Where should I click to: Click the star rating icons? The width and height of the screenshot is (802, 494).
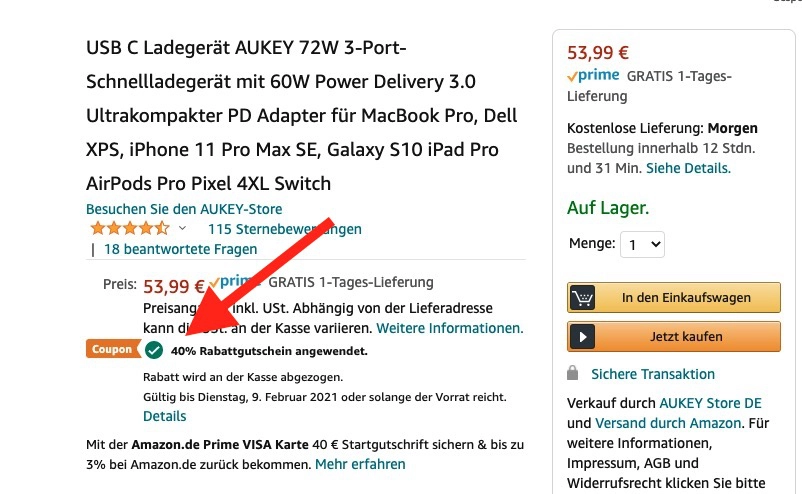tap(129, 229)
